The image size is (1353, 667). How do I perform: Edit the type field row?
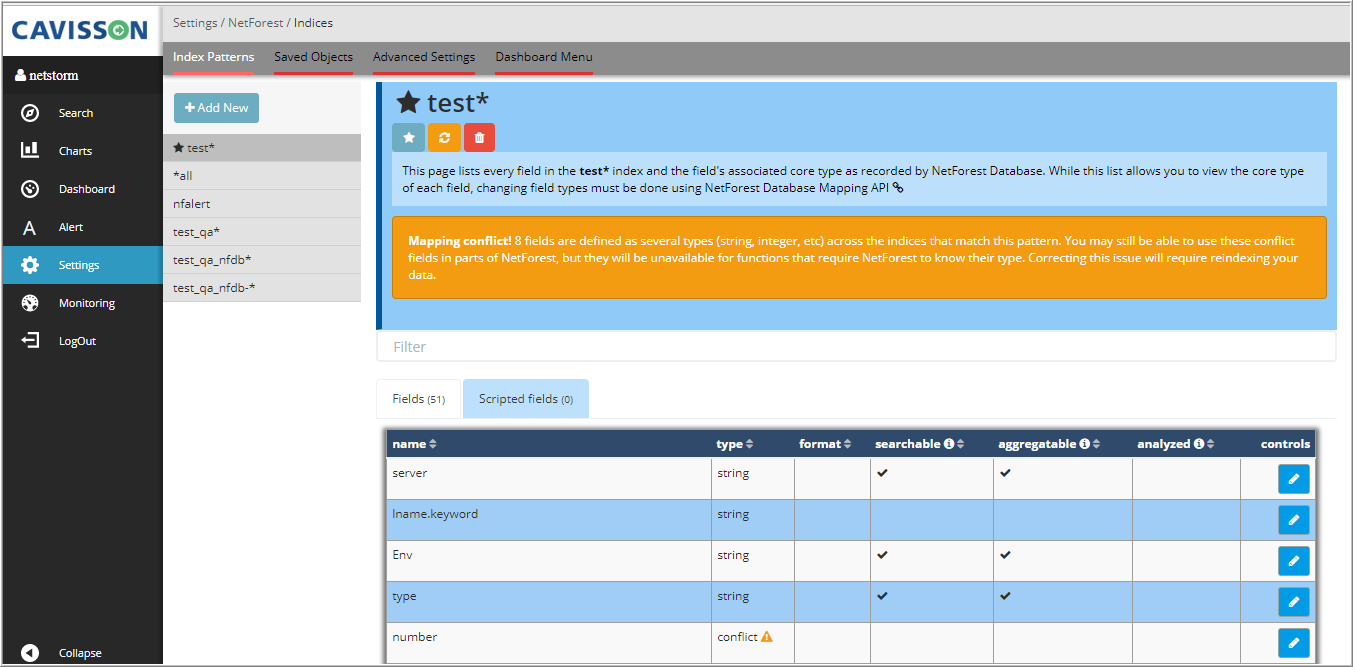tap(1293, 602)
